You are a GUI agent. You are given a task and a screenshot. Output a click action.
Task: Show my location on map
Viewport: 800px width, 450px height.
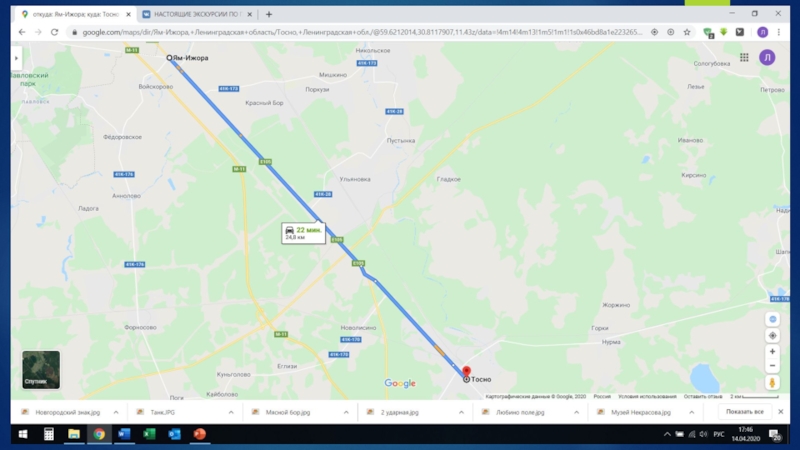772,336
